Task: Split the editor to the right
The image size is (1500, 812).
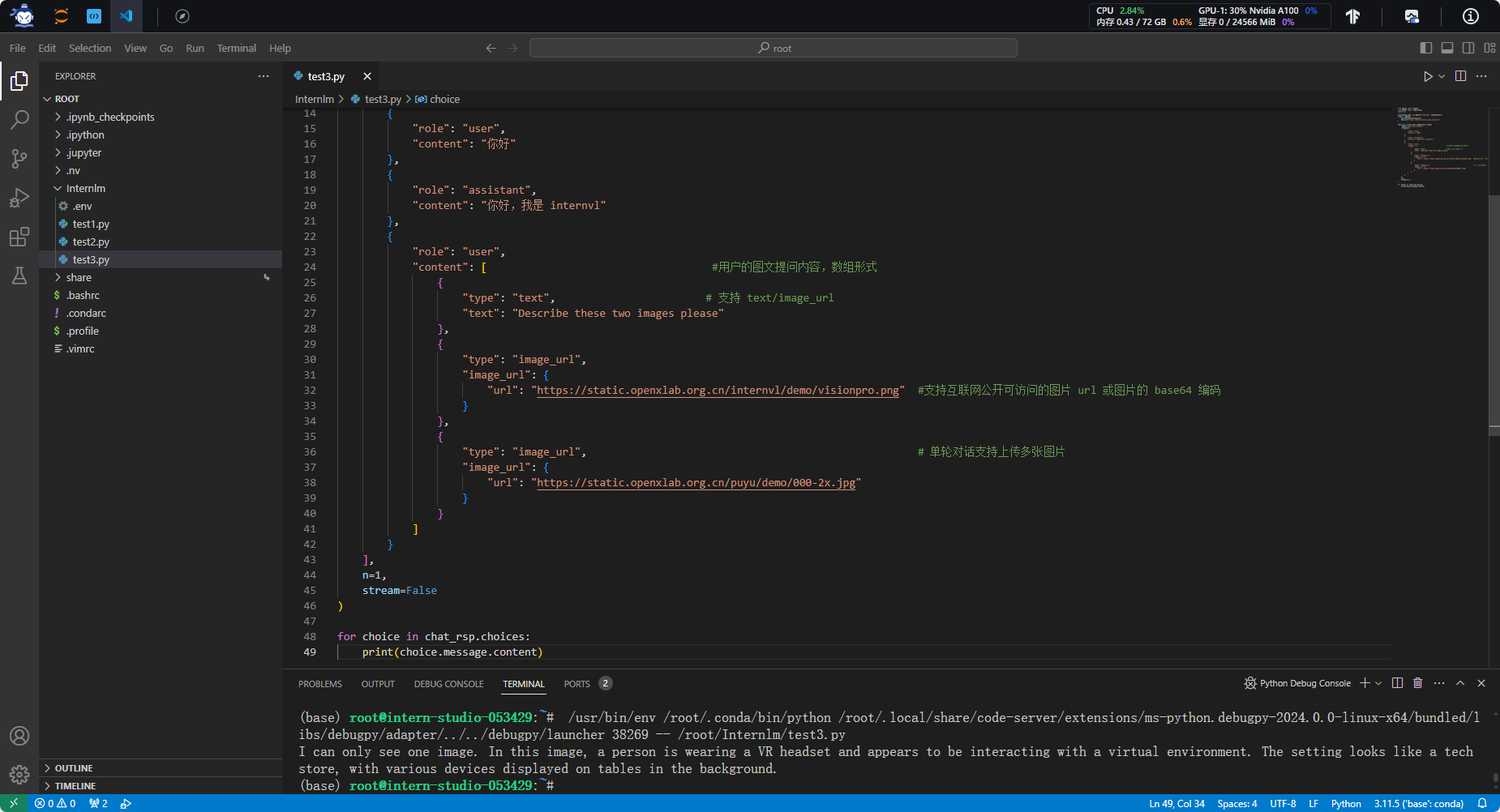Action: click(x=1460, y=76)
